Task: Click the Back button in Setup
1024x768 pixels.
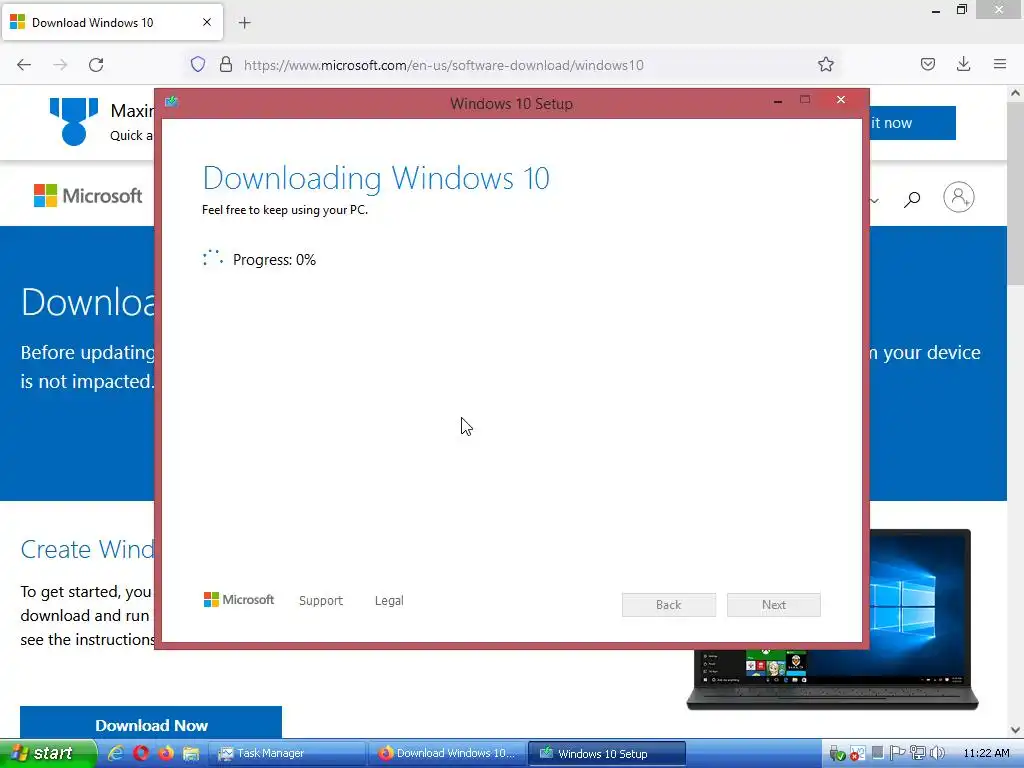Action: click(669, 605)
